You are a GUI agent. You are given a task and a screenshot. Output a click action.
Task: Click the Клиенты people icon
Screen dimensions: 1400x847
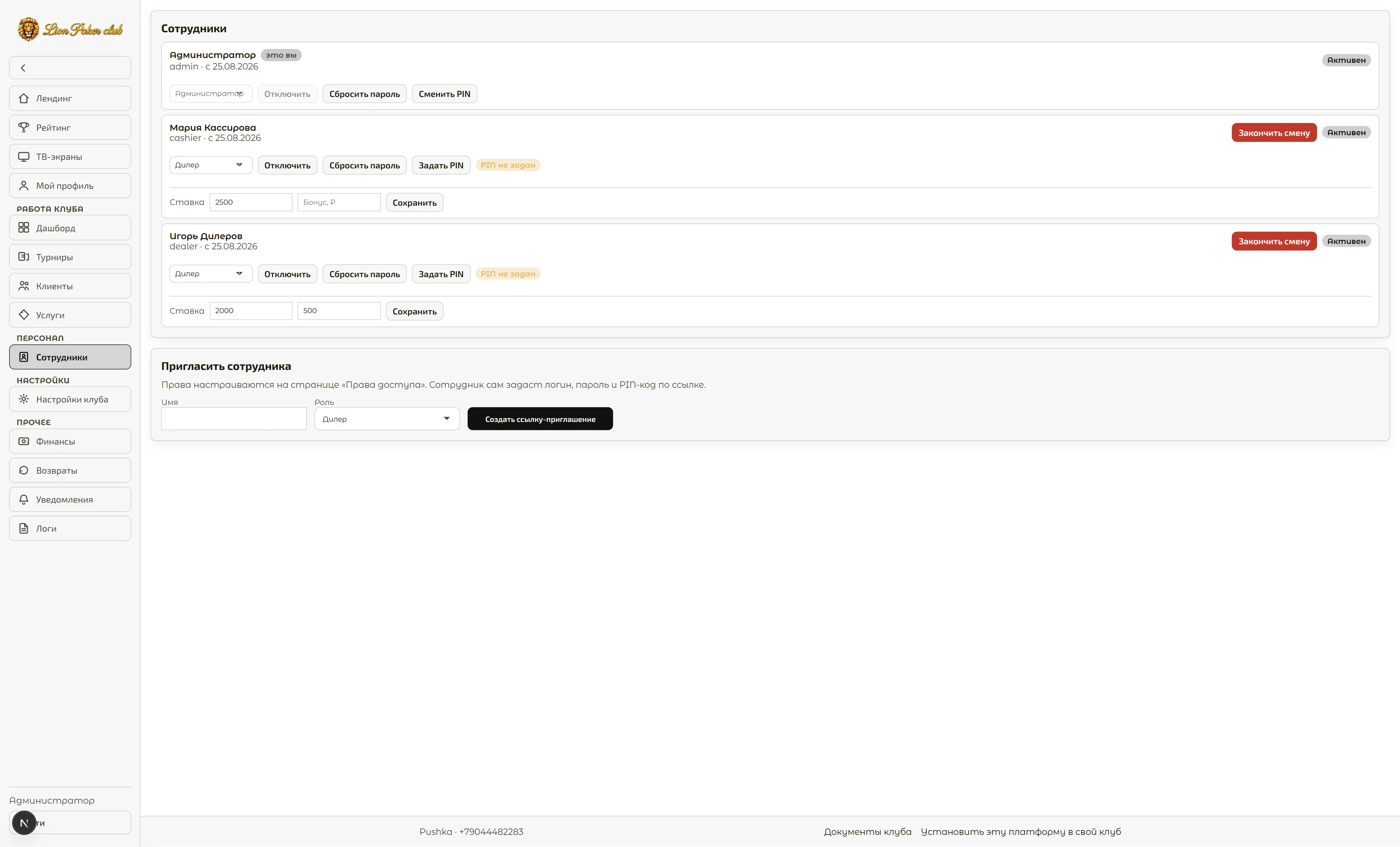[x=24, y=286]
